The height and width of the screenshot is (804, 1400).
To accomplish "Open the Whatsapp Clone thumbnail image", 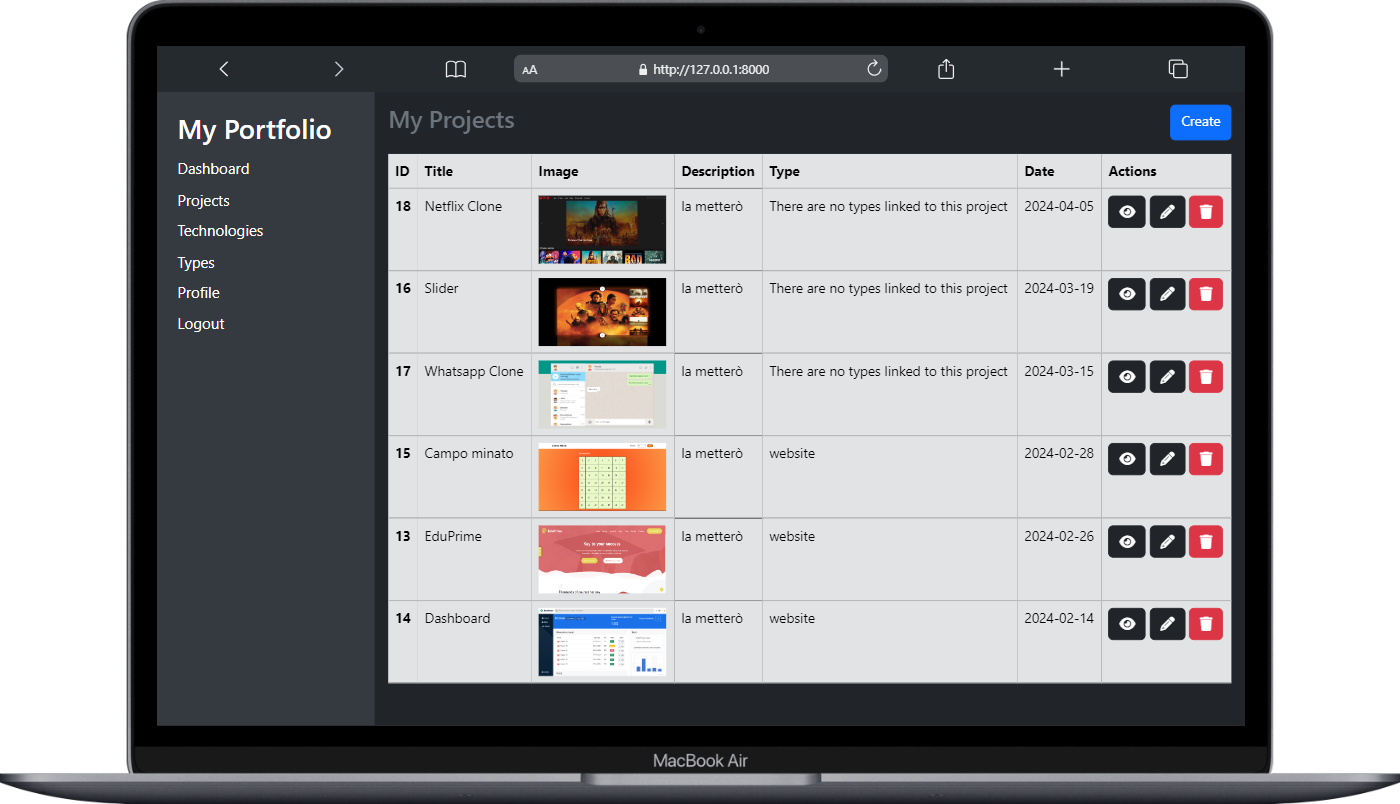I will point(602,395).
